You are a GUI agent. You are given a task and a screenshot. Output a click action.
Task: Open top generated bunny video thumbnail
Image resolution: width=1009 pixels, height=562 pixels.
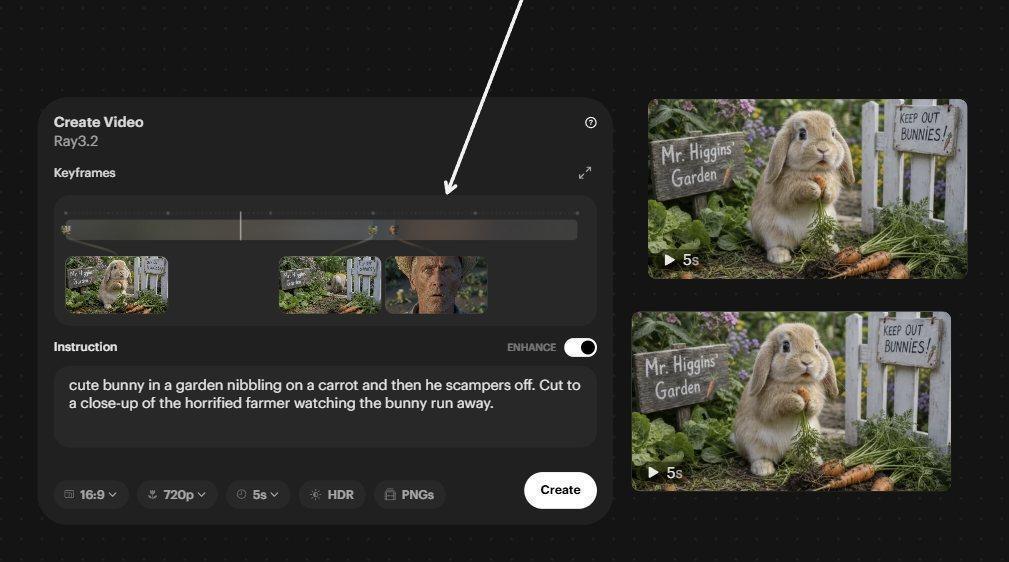click(808, 189)
